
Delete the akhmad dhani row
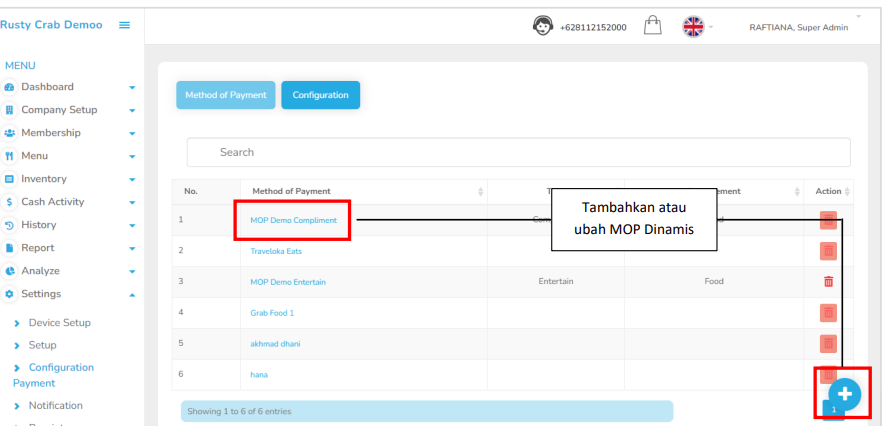point(828,344)
